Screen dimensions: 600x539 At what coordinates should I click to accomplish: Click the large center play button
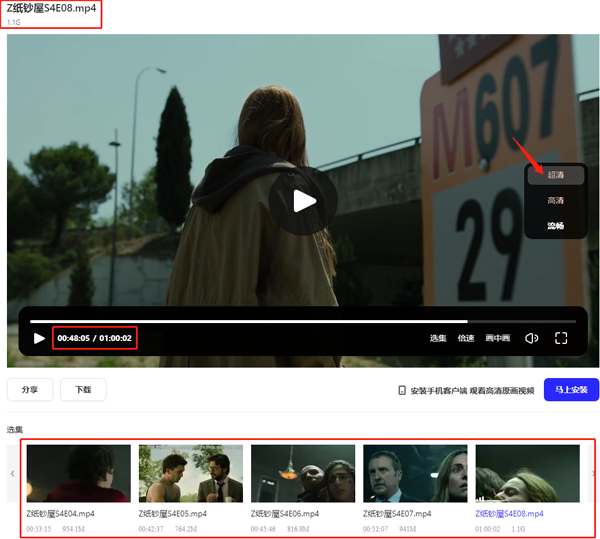303,201
